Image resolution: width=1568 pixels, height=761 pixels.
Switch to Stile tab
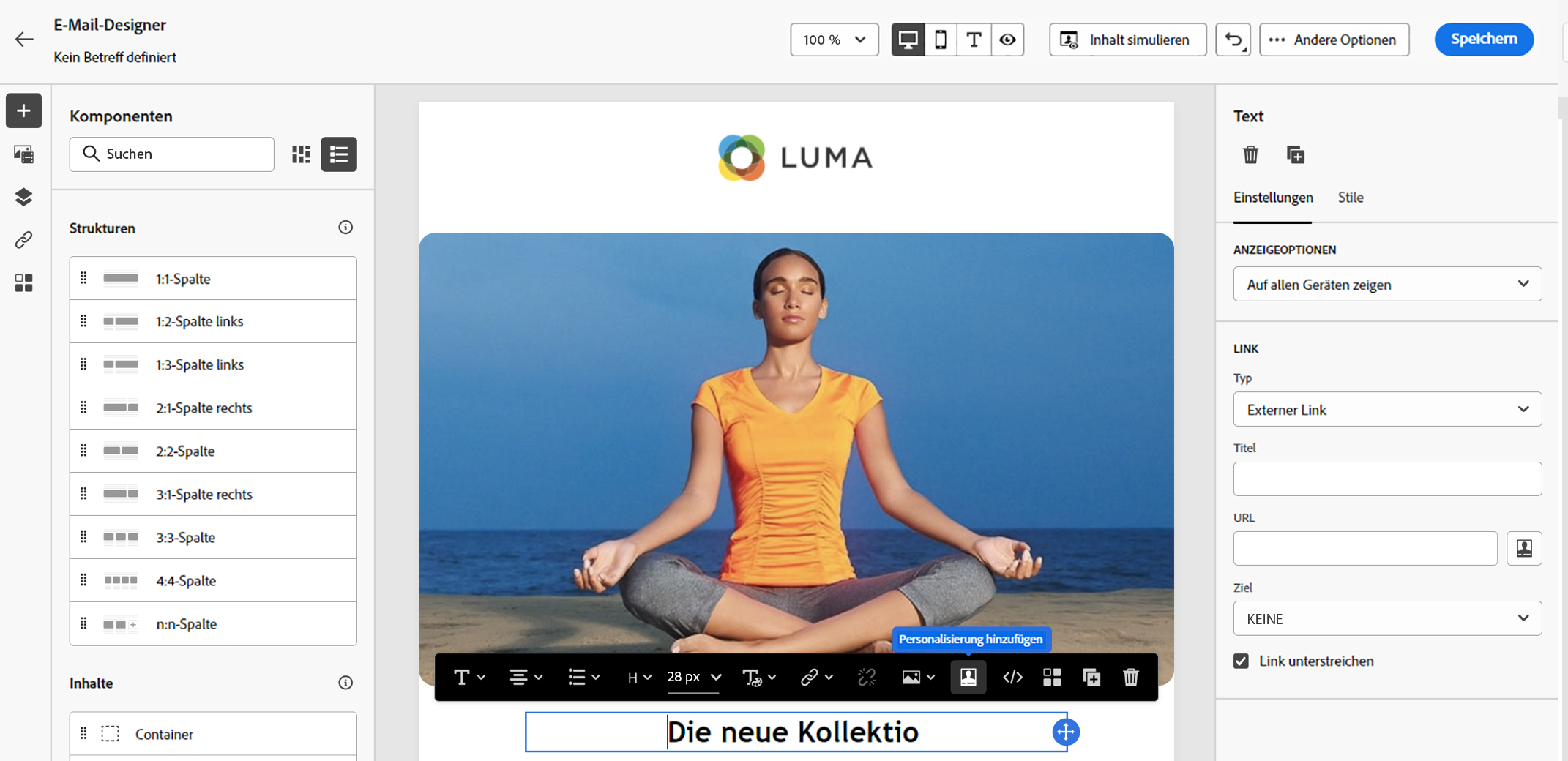click(x=1351, y=198)
